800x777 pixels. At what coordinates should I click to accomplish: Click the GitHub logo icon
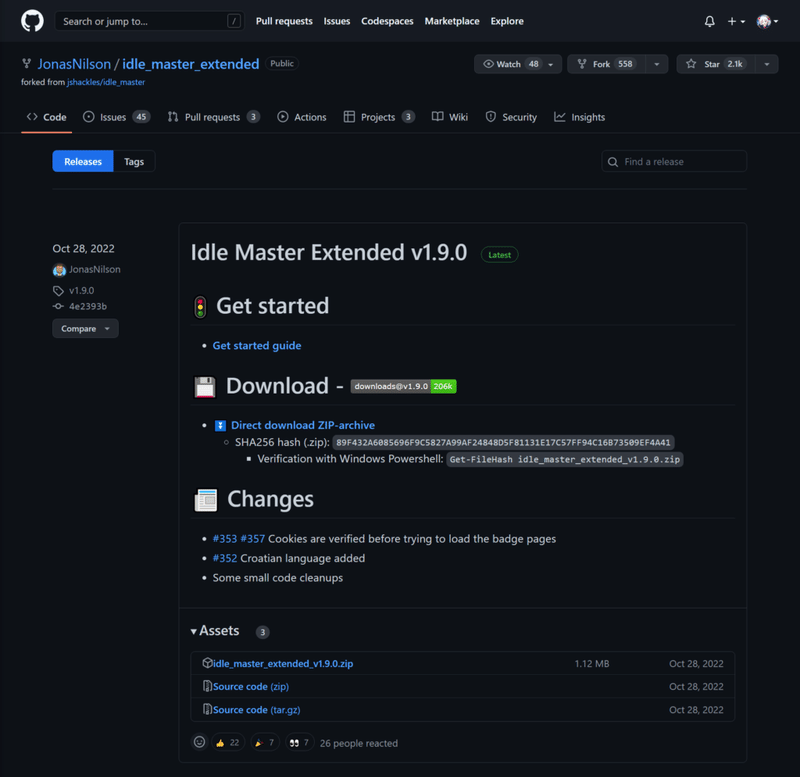pyautogui.click(x=30, y=20)
